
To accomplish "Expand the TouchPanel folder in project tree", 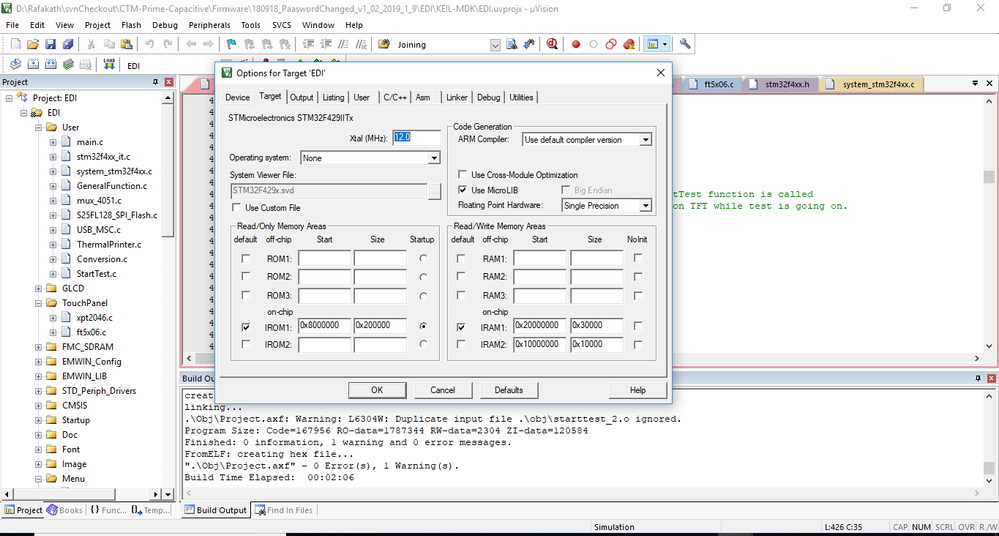I will point(39,302).
